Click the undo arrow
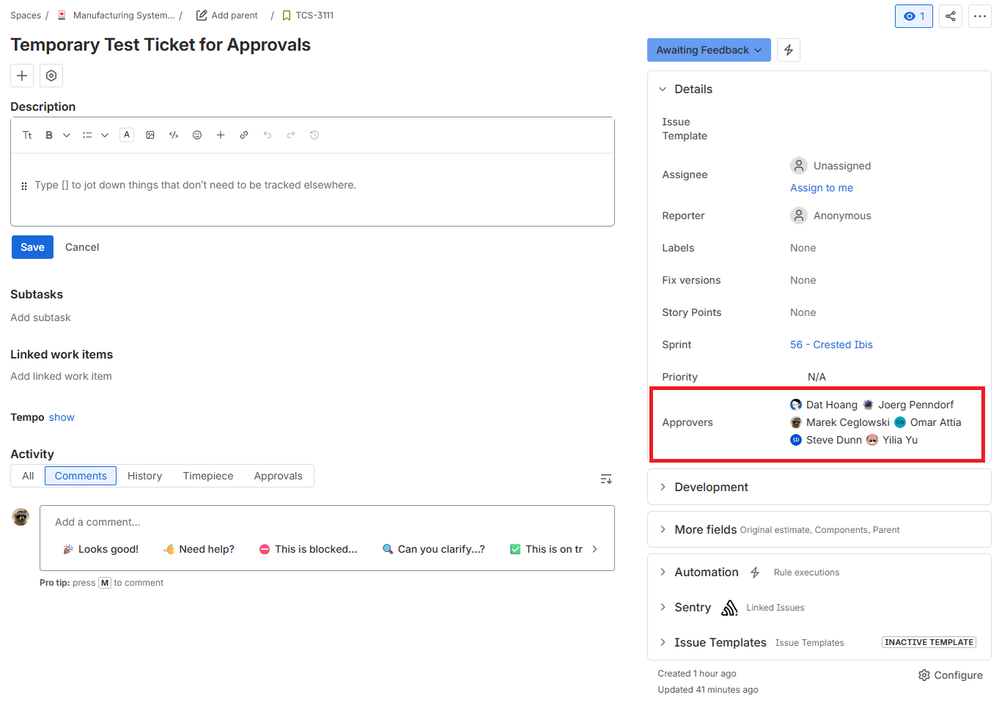 coord(268,135)
